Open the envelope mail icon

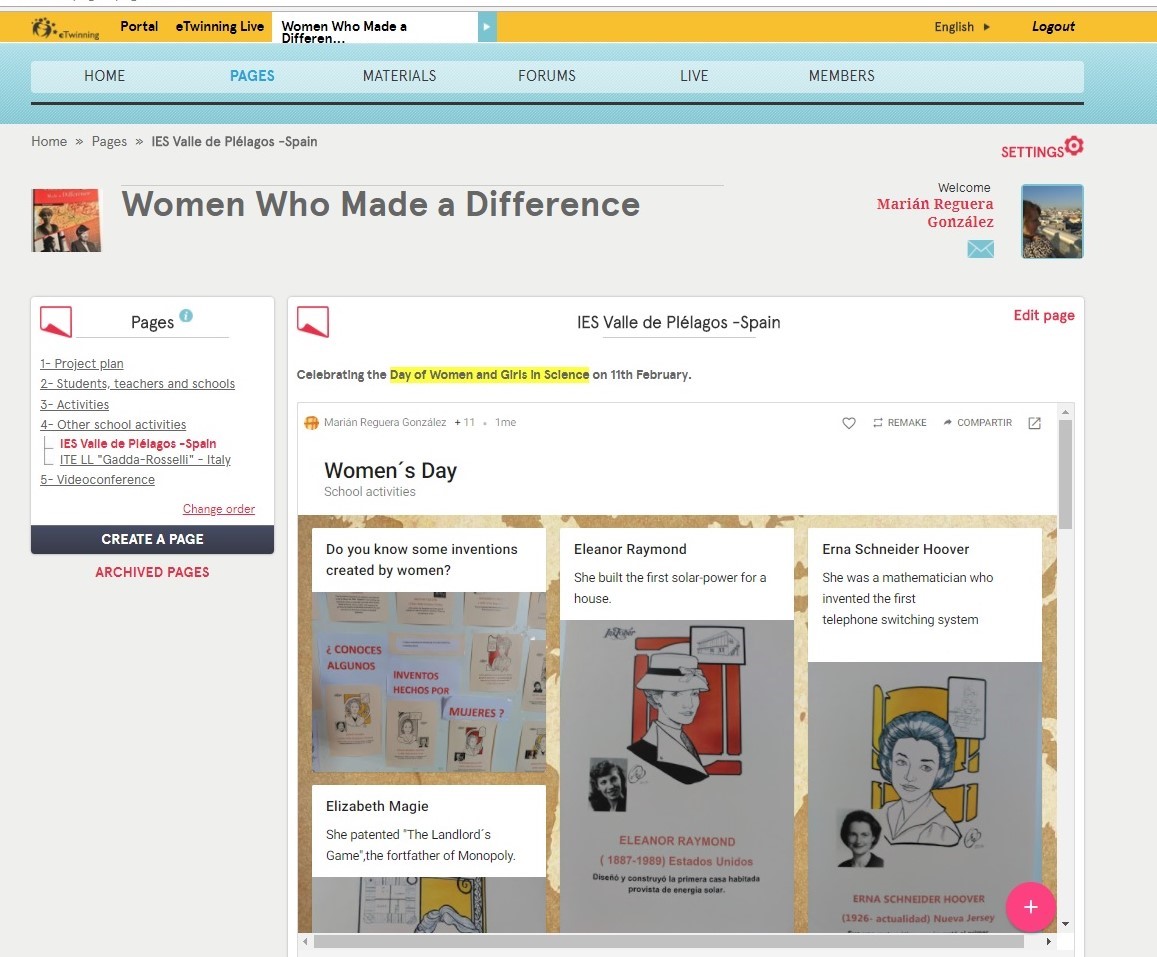point(980,249)
